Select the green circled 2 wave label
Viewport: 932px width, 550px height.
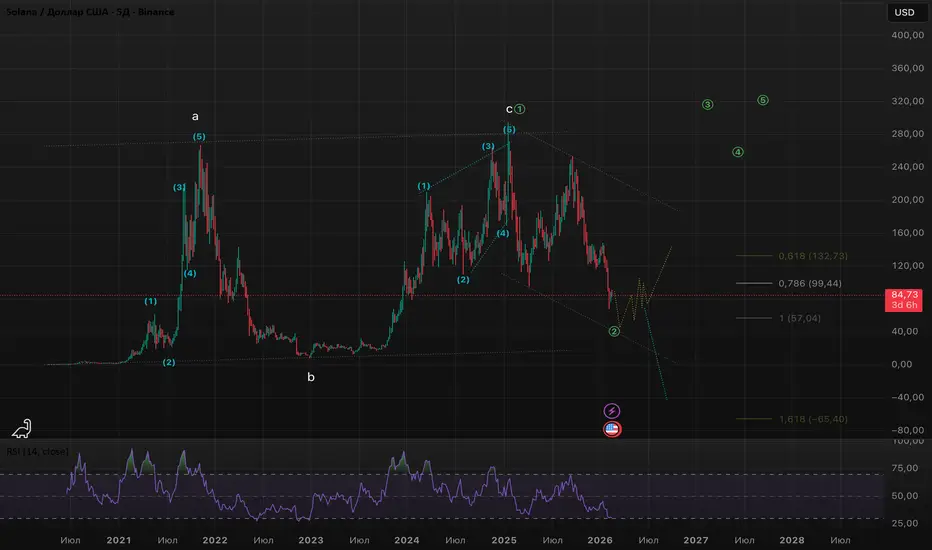click(614, 331)
